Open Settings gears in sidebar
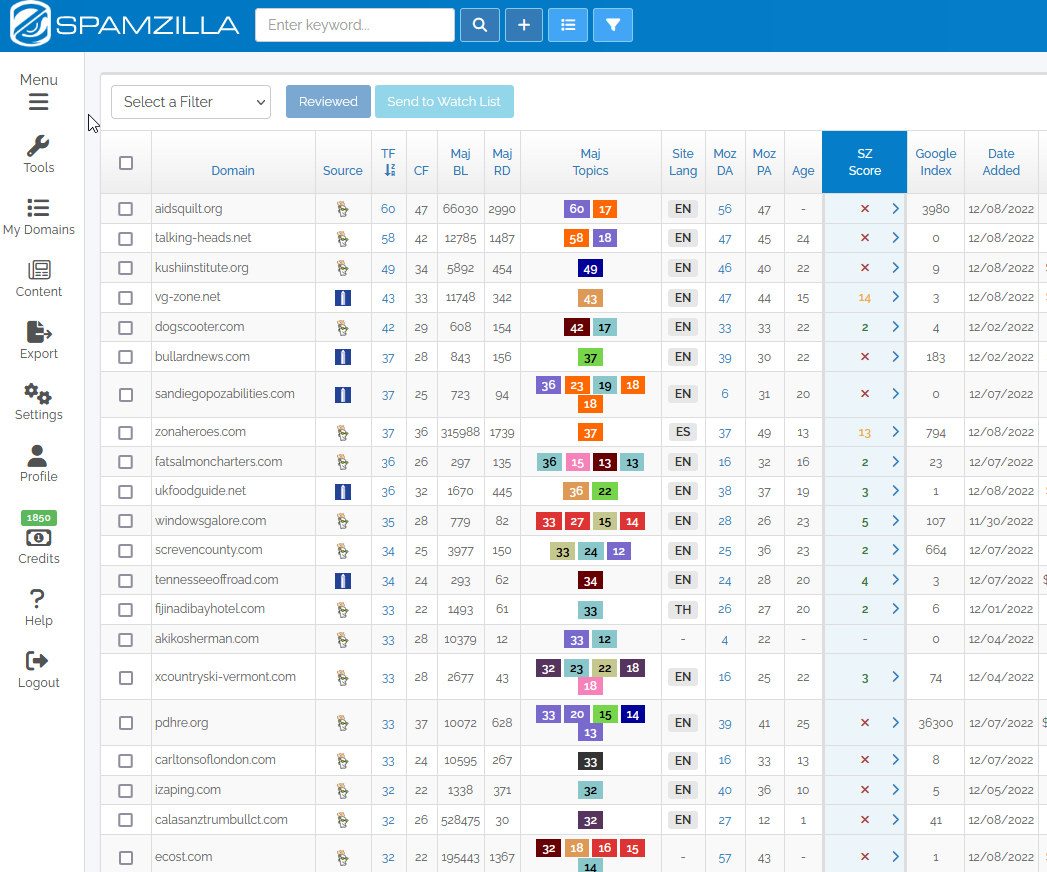Viewport: 1047px width, 872px height. [39, 401]
